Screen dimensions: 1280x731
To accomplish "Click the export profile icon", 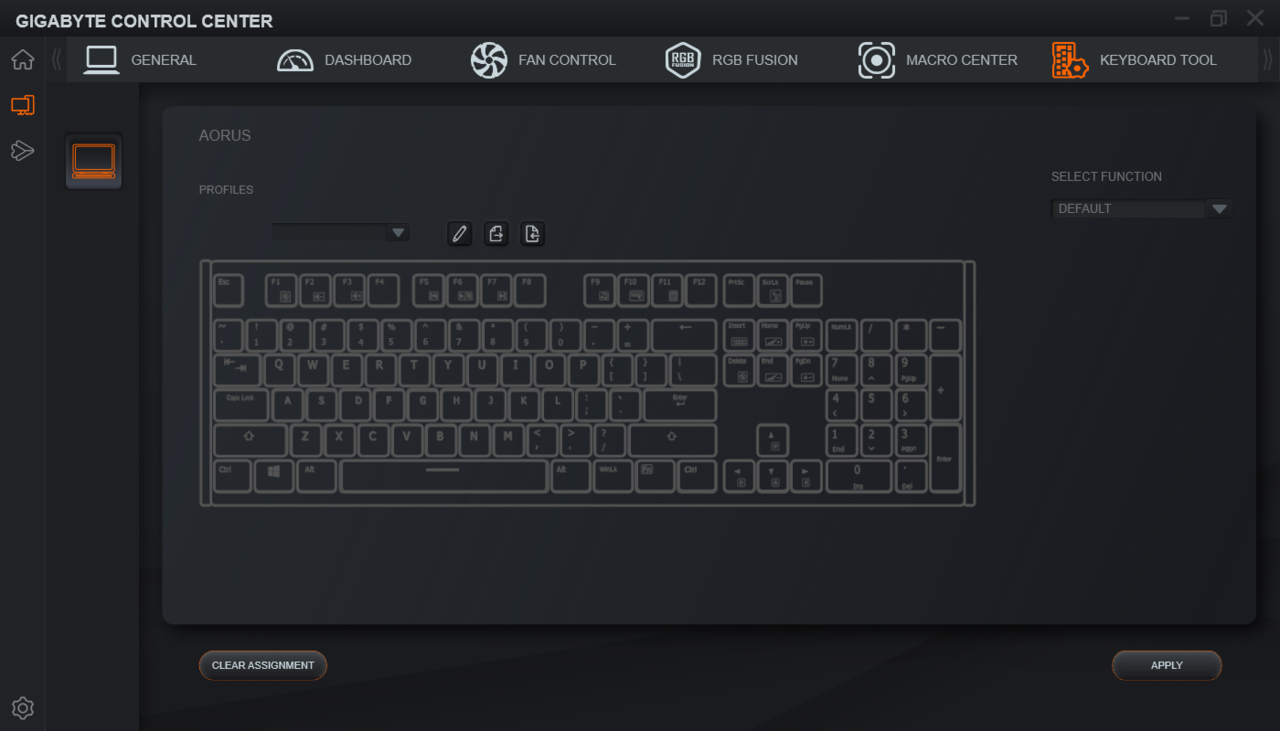I will [x=496, y=234].
